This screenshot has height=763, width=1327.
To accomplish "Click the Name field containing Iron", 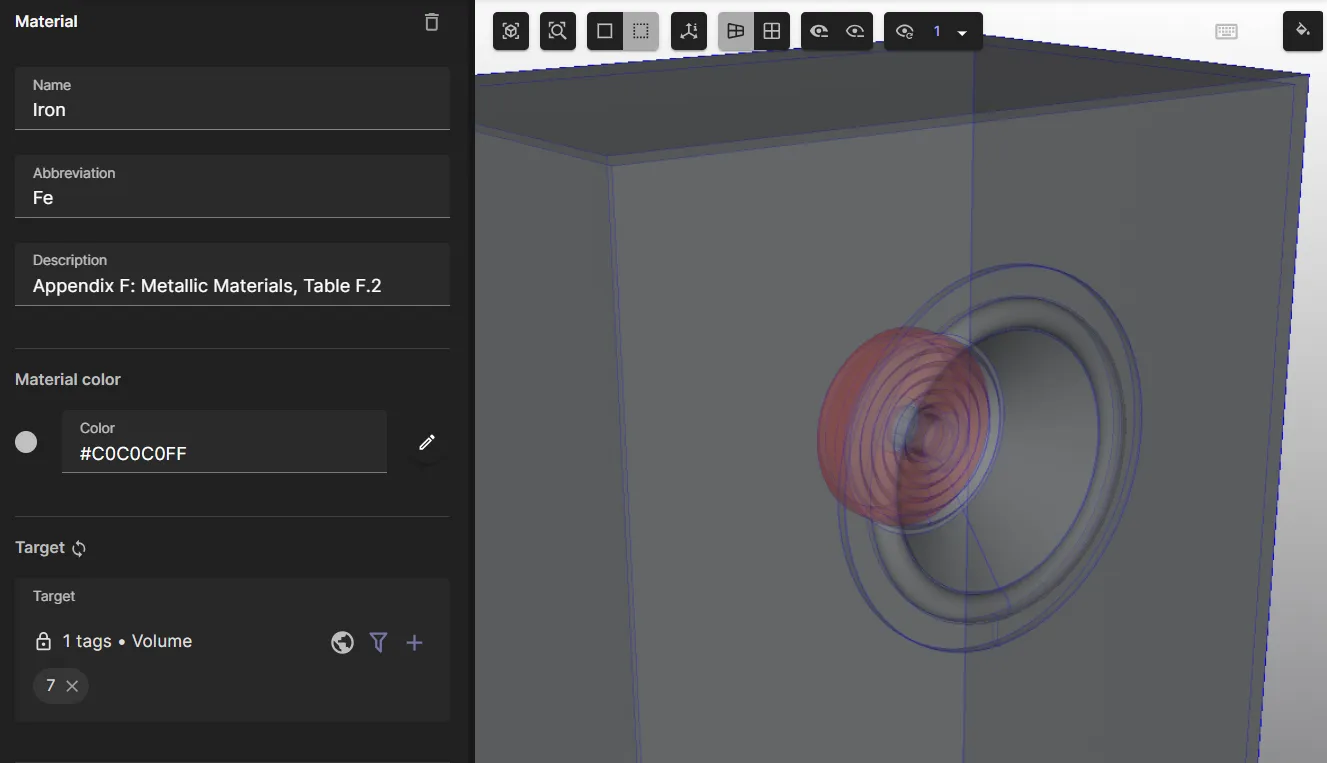I will pos(232,98).
